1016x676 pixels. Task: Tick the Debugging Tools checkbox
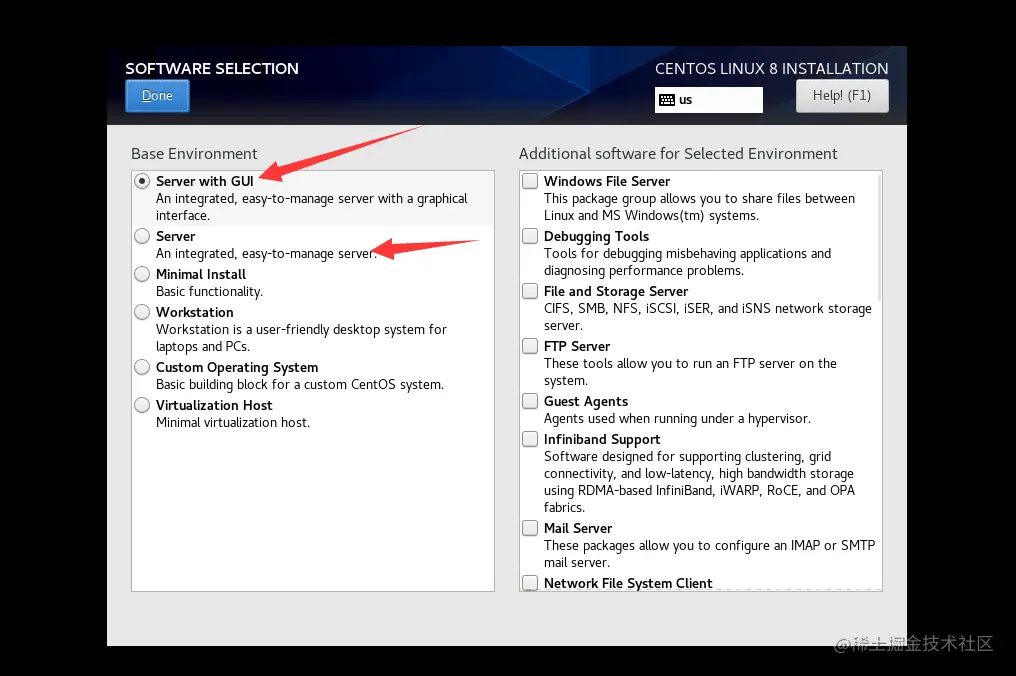[530, 236]
